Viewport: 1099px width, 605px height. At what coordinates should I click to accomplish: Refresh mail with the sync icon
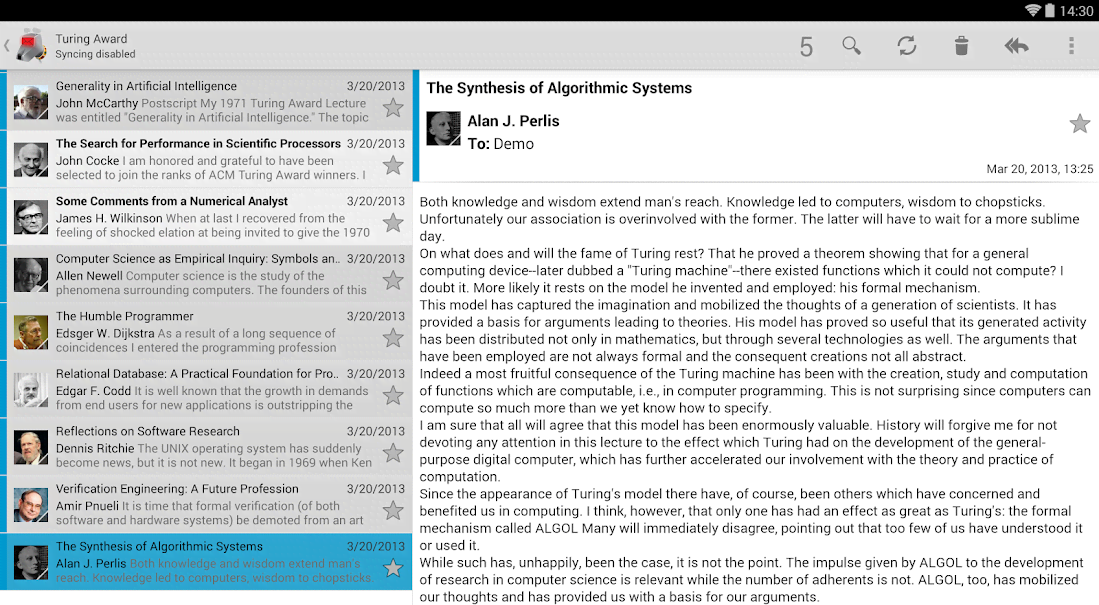click(x=906, y=46)
